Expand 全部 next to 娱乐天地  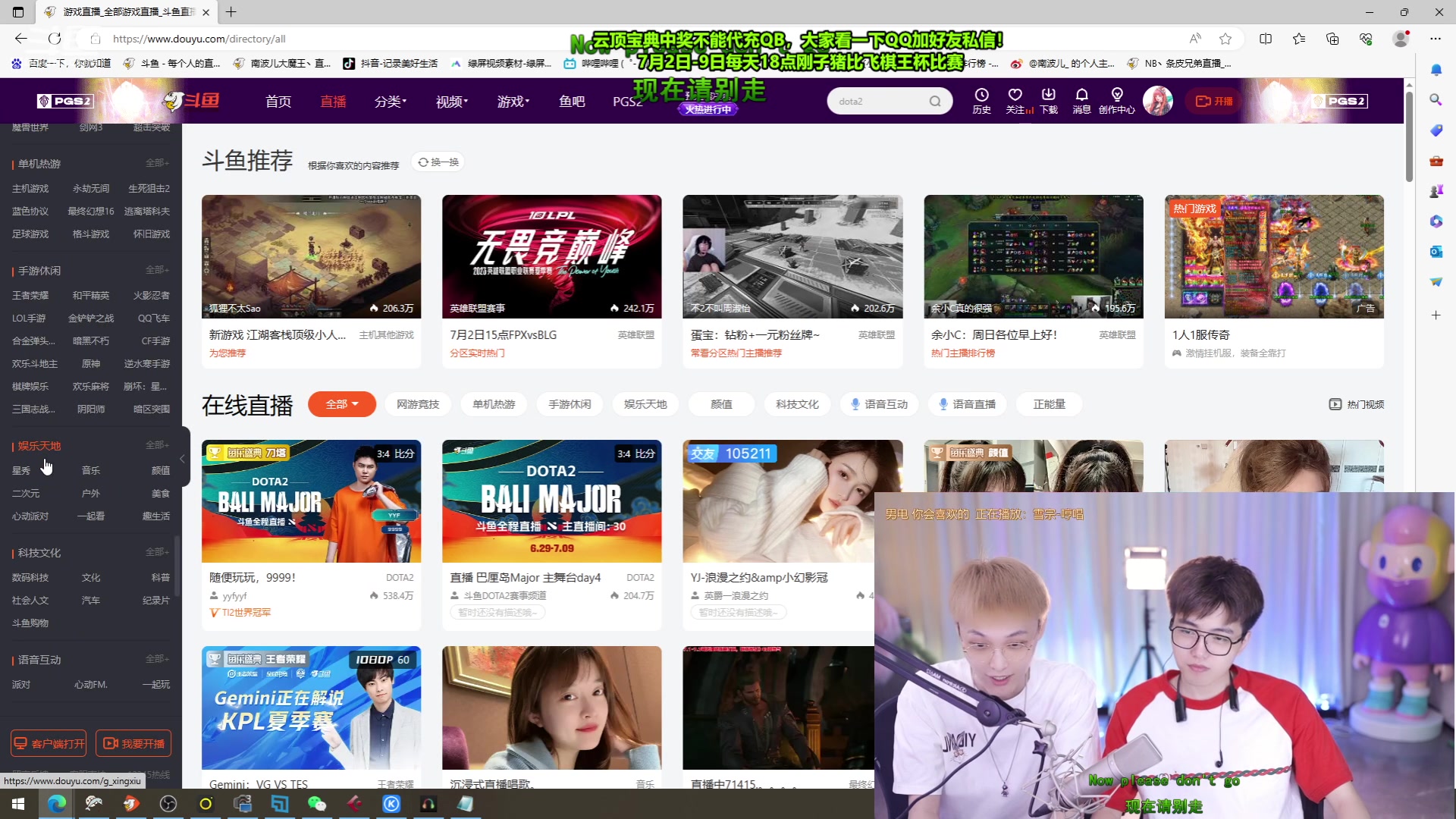coord(158,445)
